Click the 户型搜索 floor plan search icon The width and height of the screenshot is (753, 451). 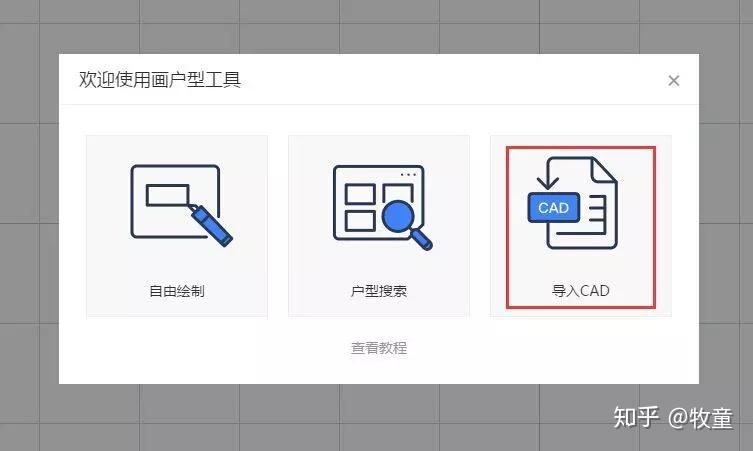tap(383, 207)
